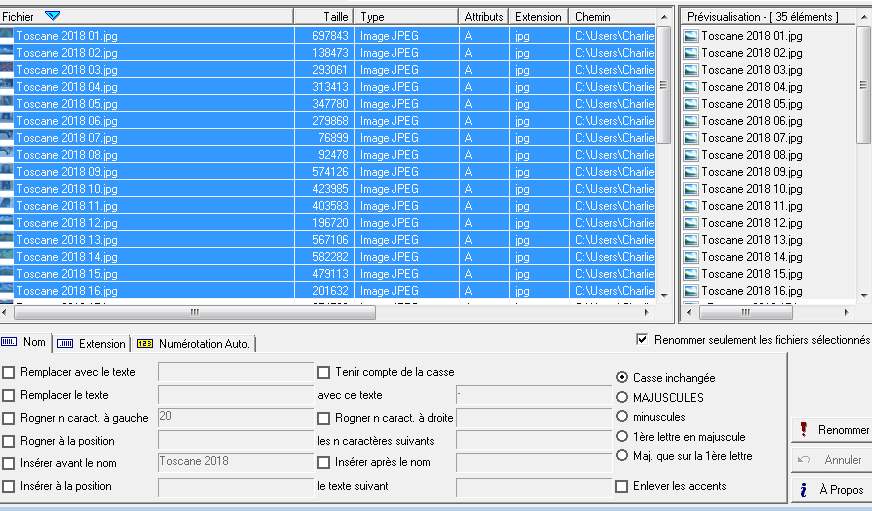The image size is (872, 511).
Task: Uncheck Renommer seulement les fichiers sélectionnés
Action: pyautogui.click(x=642, y=340)
